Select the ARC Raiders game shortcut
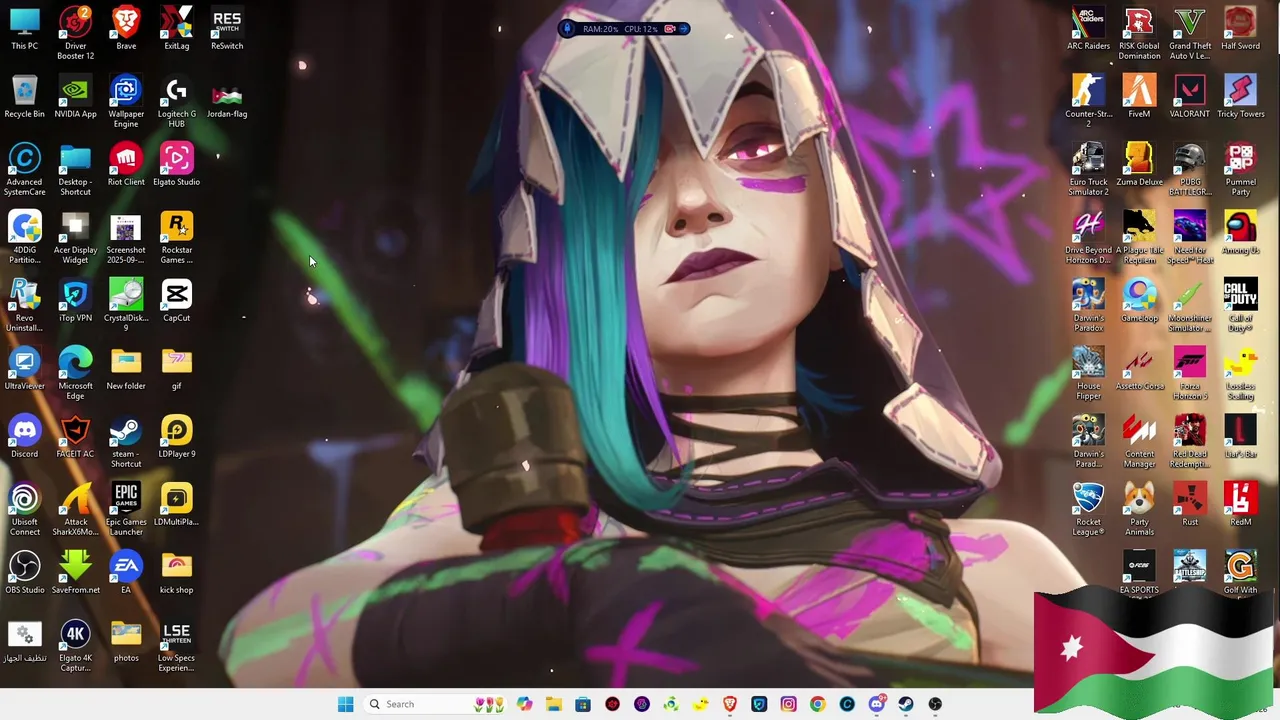The width and height of the screenshot is (1280, 720). pyautogui.click(x=1088, y=28)
